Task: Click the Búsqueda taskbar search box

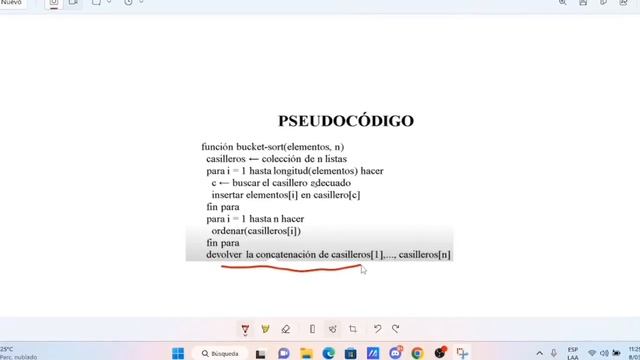Action: 221,353
